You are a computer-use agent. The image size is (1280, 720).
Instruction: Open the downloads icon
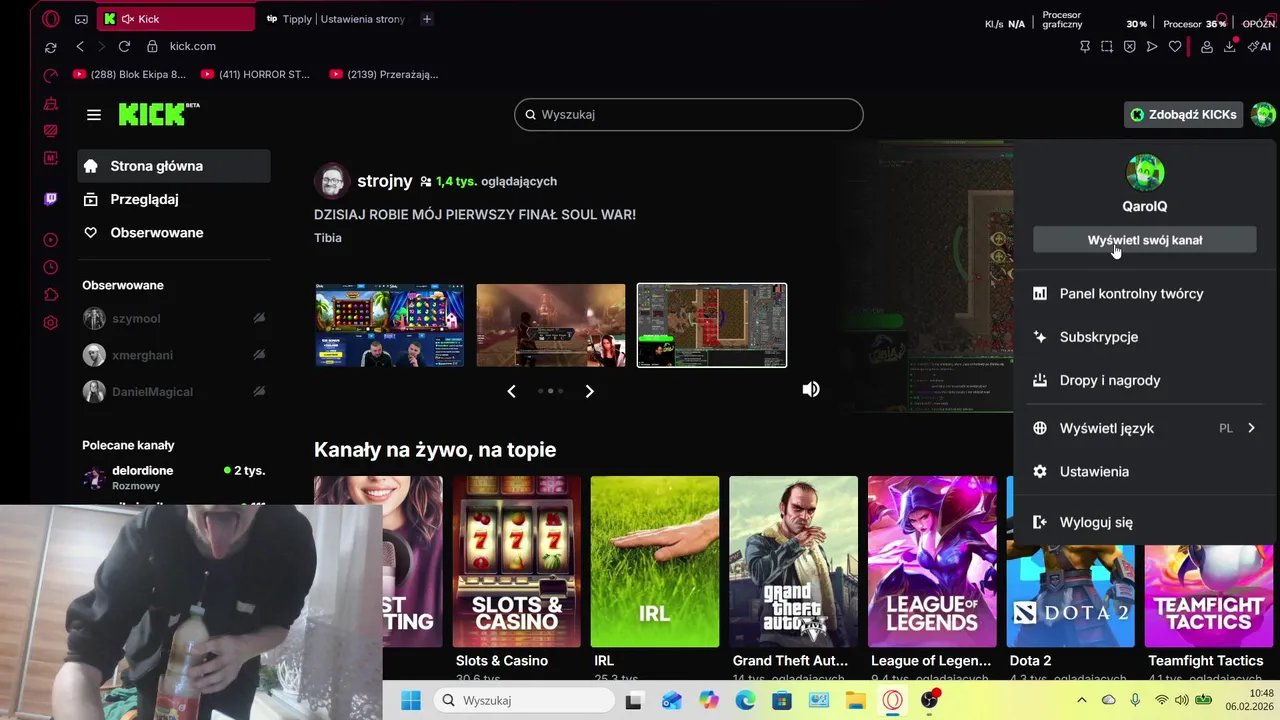tap(1230, 46)
